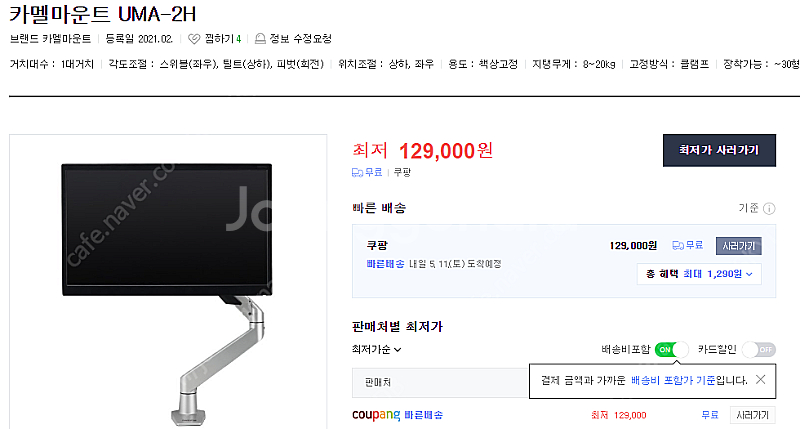Open the 최저가순 sort dropdown

tap(377, 349)
